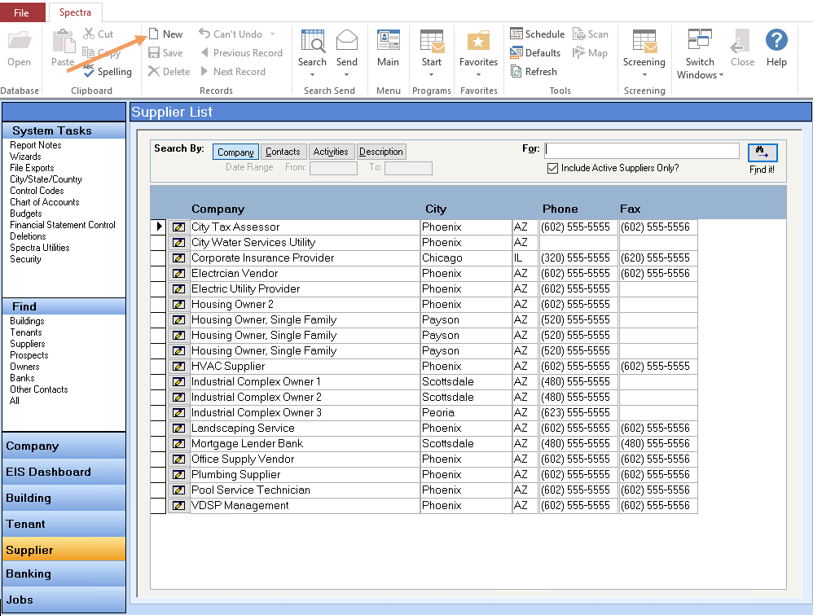Image resolution: width=815 pixels, height=616 pixels.
Task: Expand the Switch Windows dropdown
Action: (x=721, y=75)
